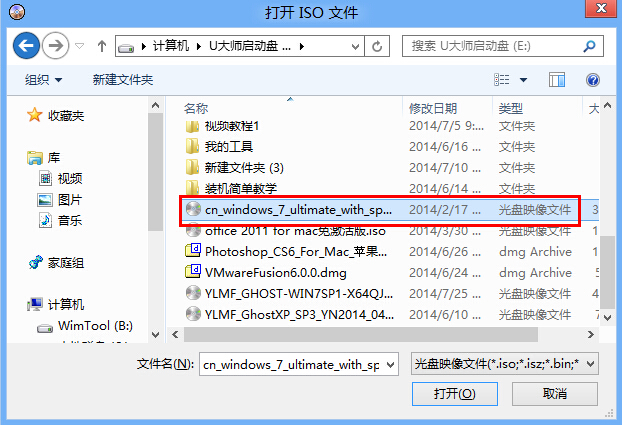Viewport: 622px width, 425px height.
Task: Click the 取消 button
Action: [555, 394]
